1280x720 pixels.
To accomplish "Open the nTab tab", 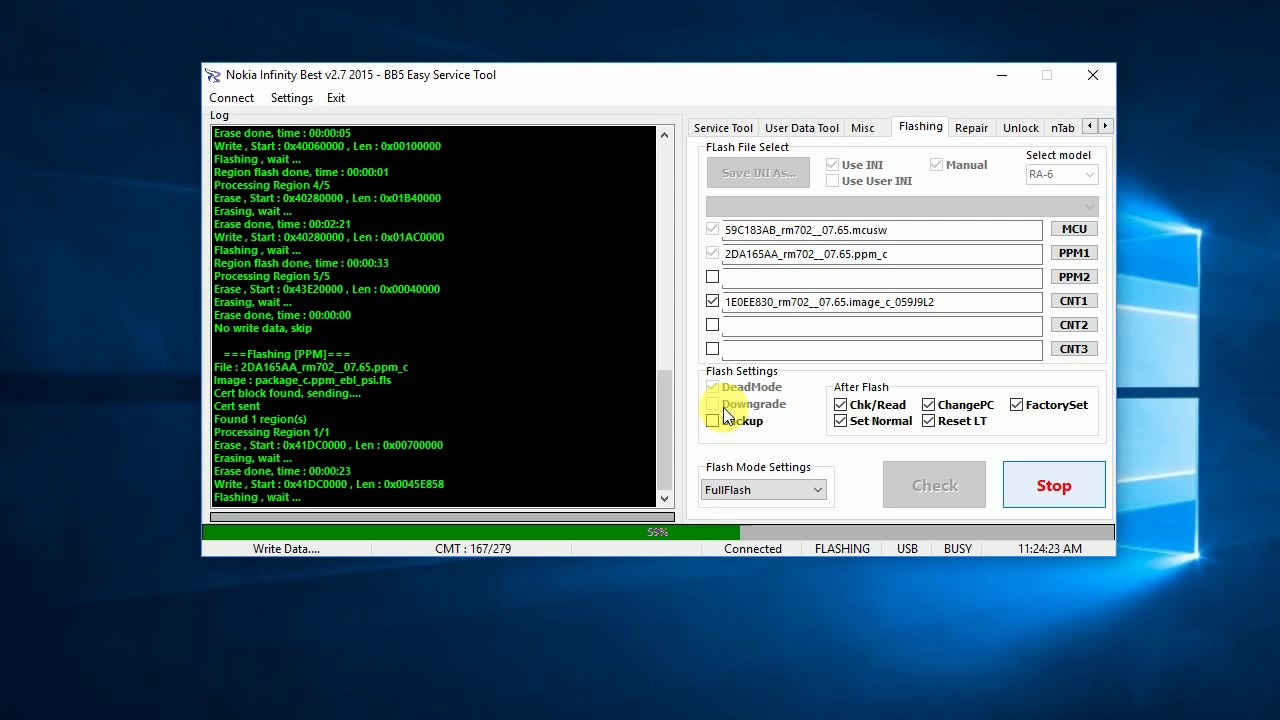I will [1062, 128].
